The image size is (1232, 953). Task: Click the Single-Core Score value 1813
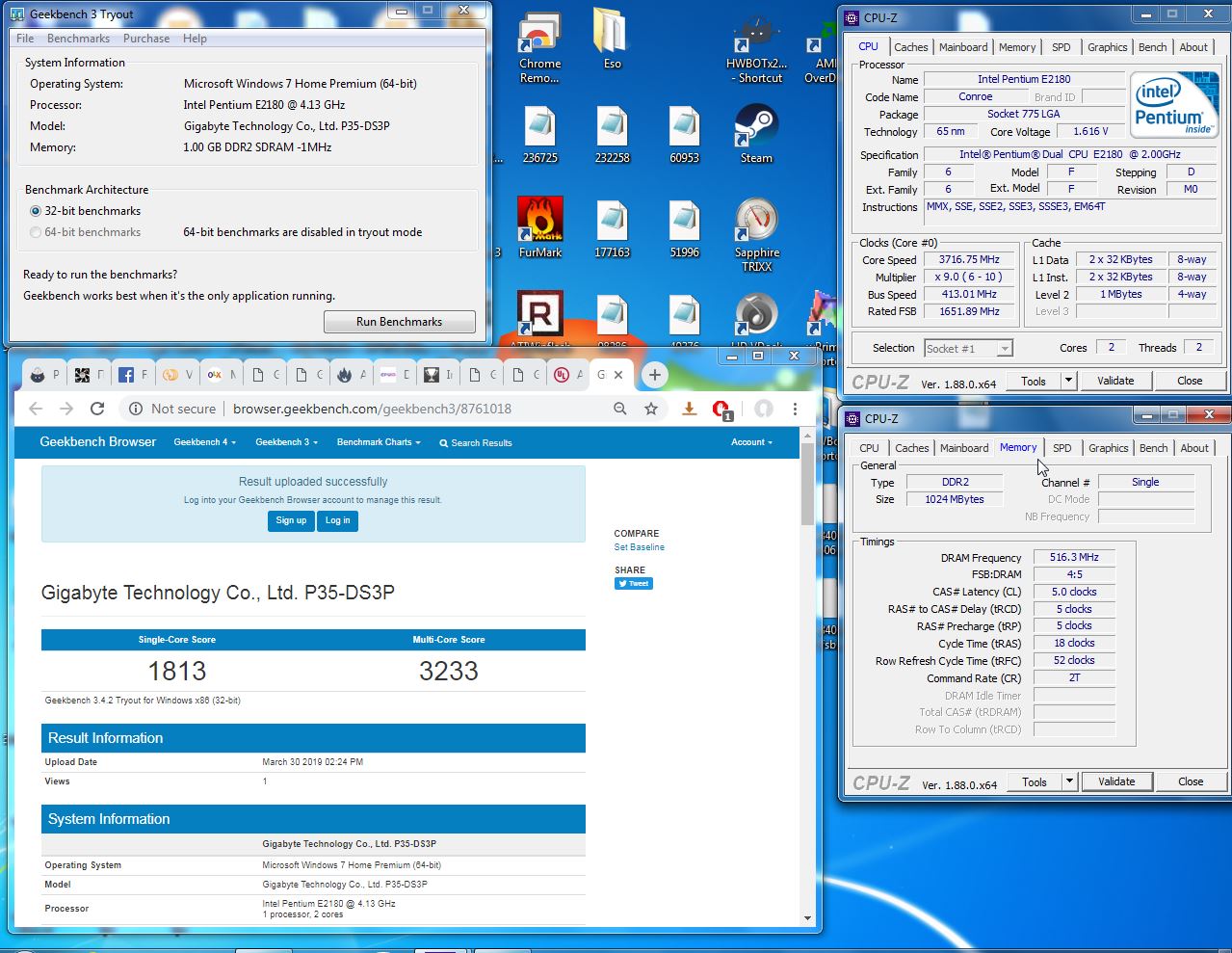point(177,671)
